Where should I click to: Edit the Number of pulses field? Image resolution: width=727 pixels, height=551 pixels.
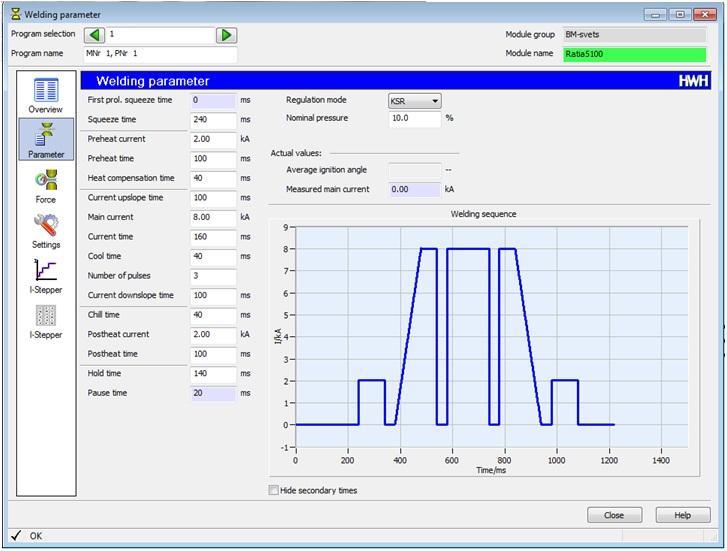point(213,276)
